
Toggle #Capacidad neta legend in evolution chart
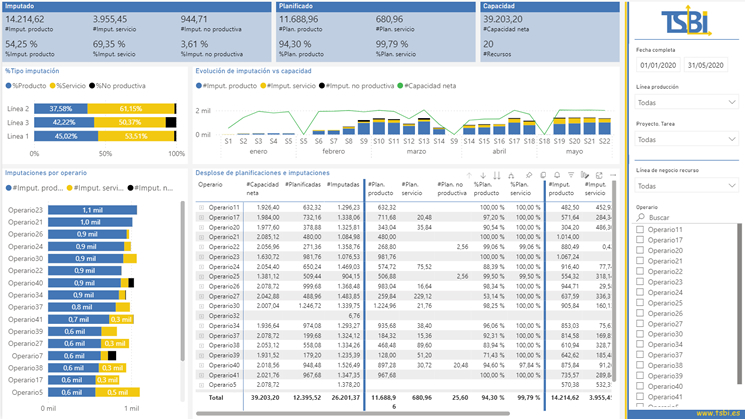pos(426,86)
